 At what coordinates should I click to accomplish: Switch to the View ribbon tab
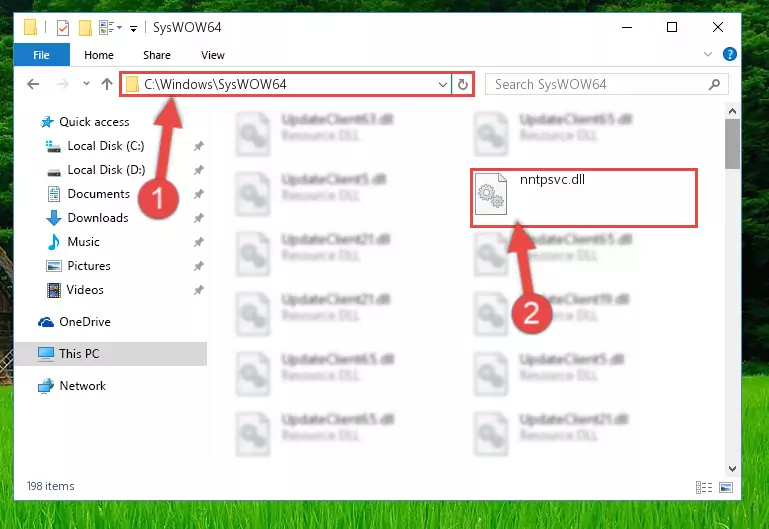click(213, 55)
